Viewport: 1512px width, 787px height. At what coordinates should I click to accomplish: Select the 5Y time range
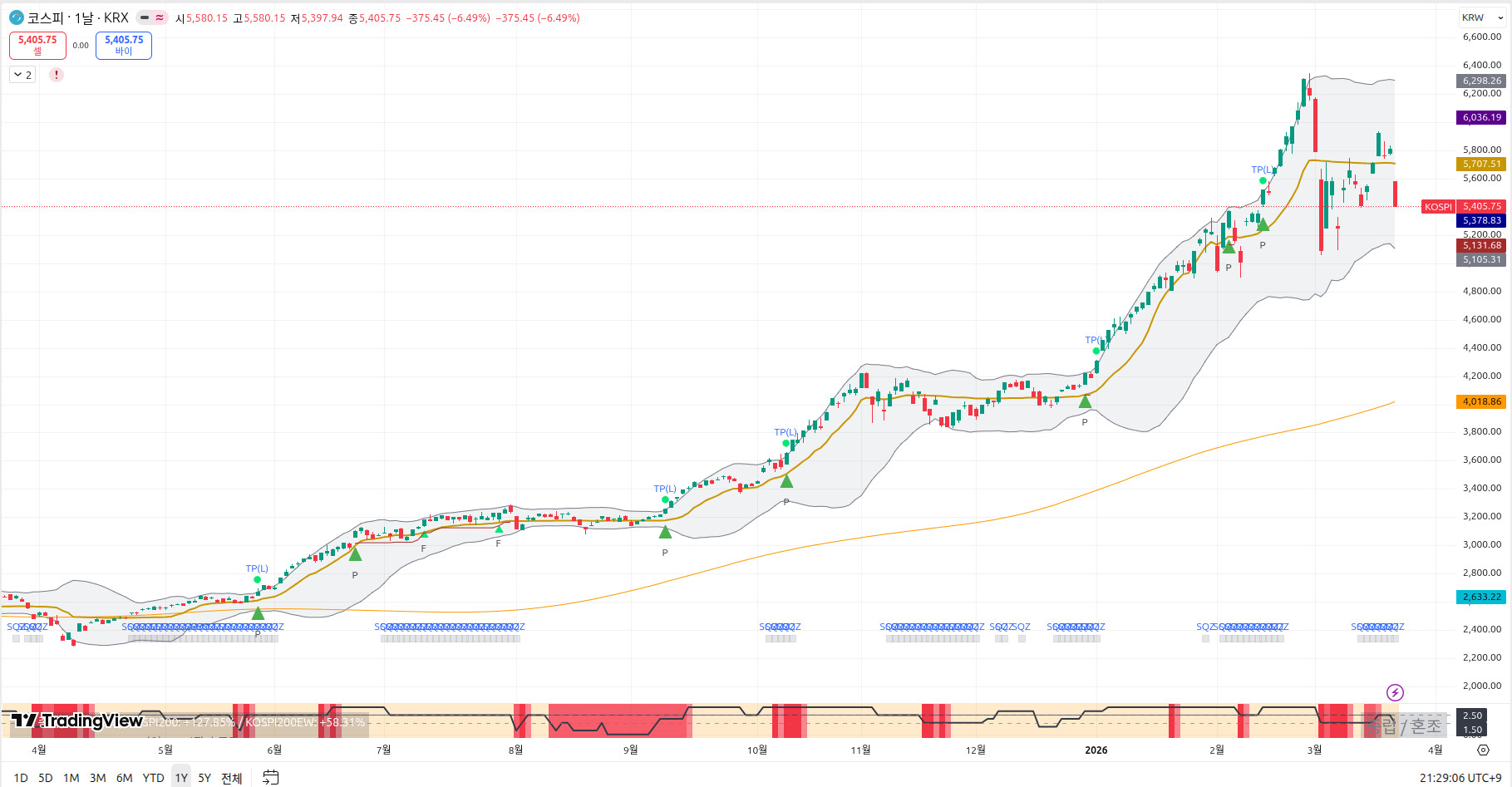pyautogui.click(x=204, y=778)
